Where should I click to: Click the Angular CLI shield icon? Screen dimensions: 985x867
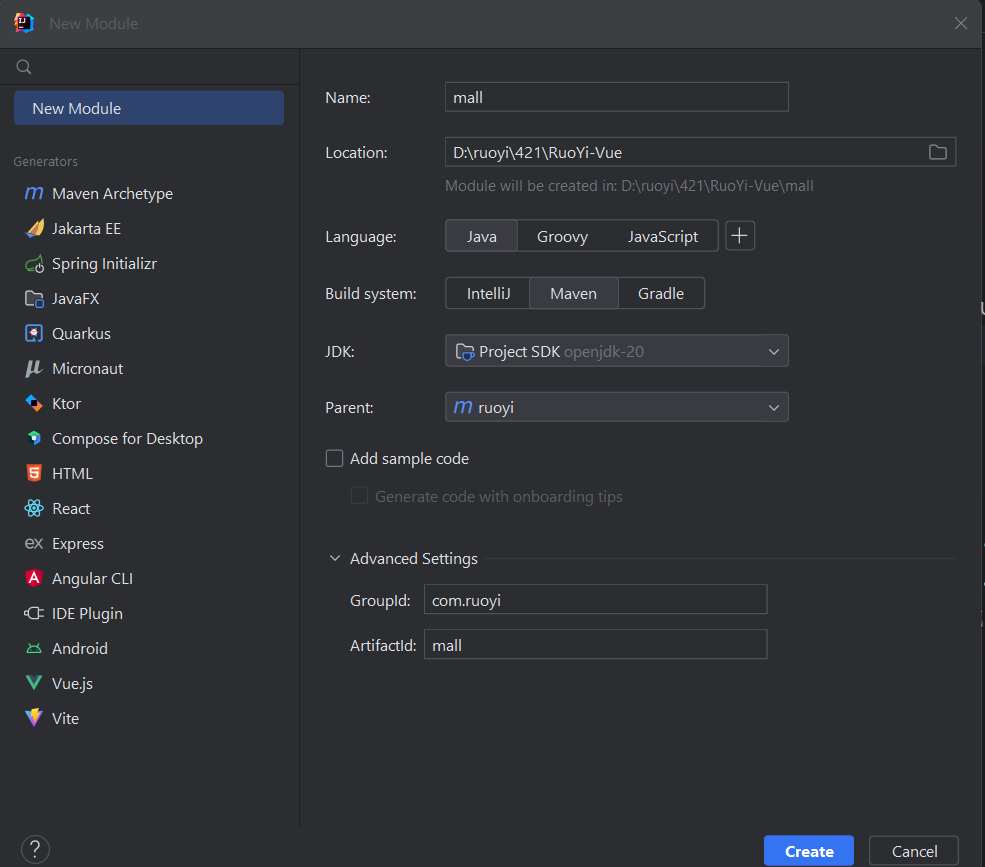(34, 578)
